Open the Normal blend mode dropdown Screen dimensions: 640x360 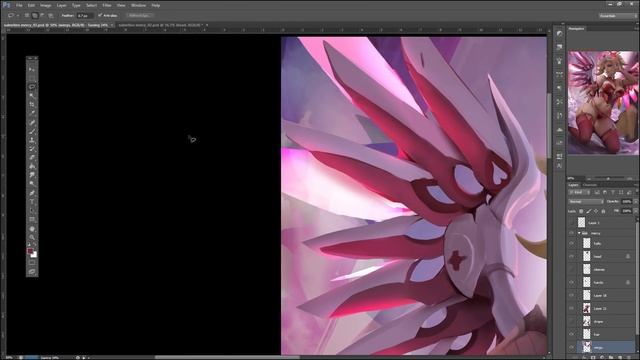tap(586, 202)
